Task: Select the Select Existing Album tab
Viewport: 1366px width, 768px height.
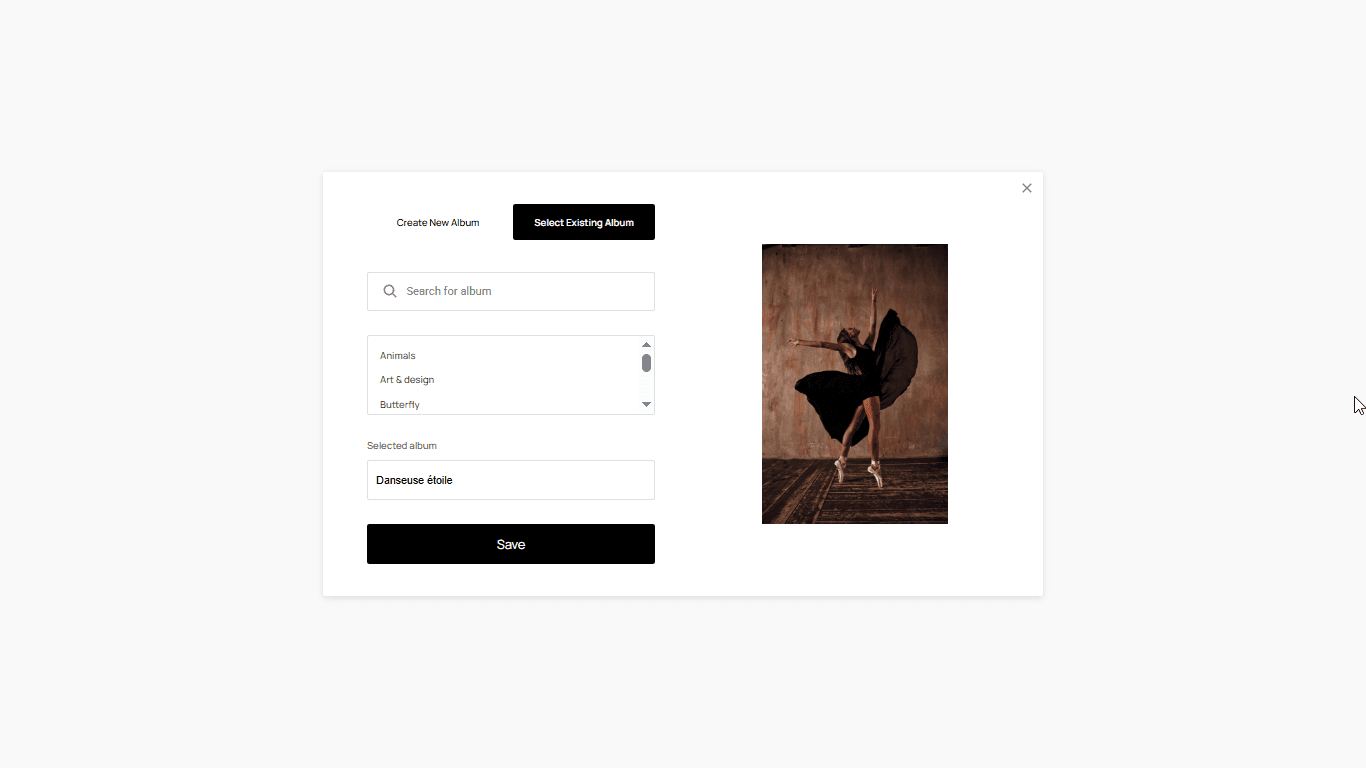Action: click(x=584, y=222)
